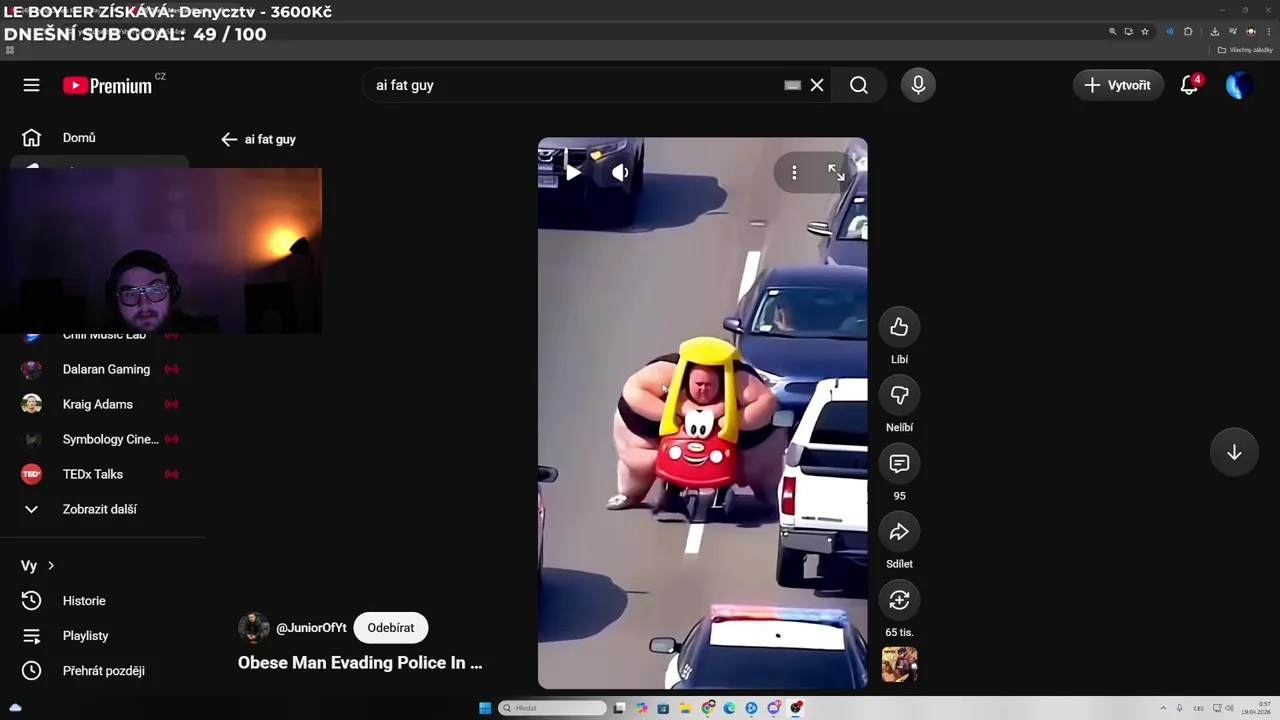The width and height of the screenshot is (1280, 720).
Task: Open Microsoft Edge from the taskbar
Action: [x=729, y=708]
